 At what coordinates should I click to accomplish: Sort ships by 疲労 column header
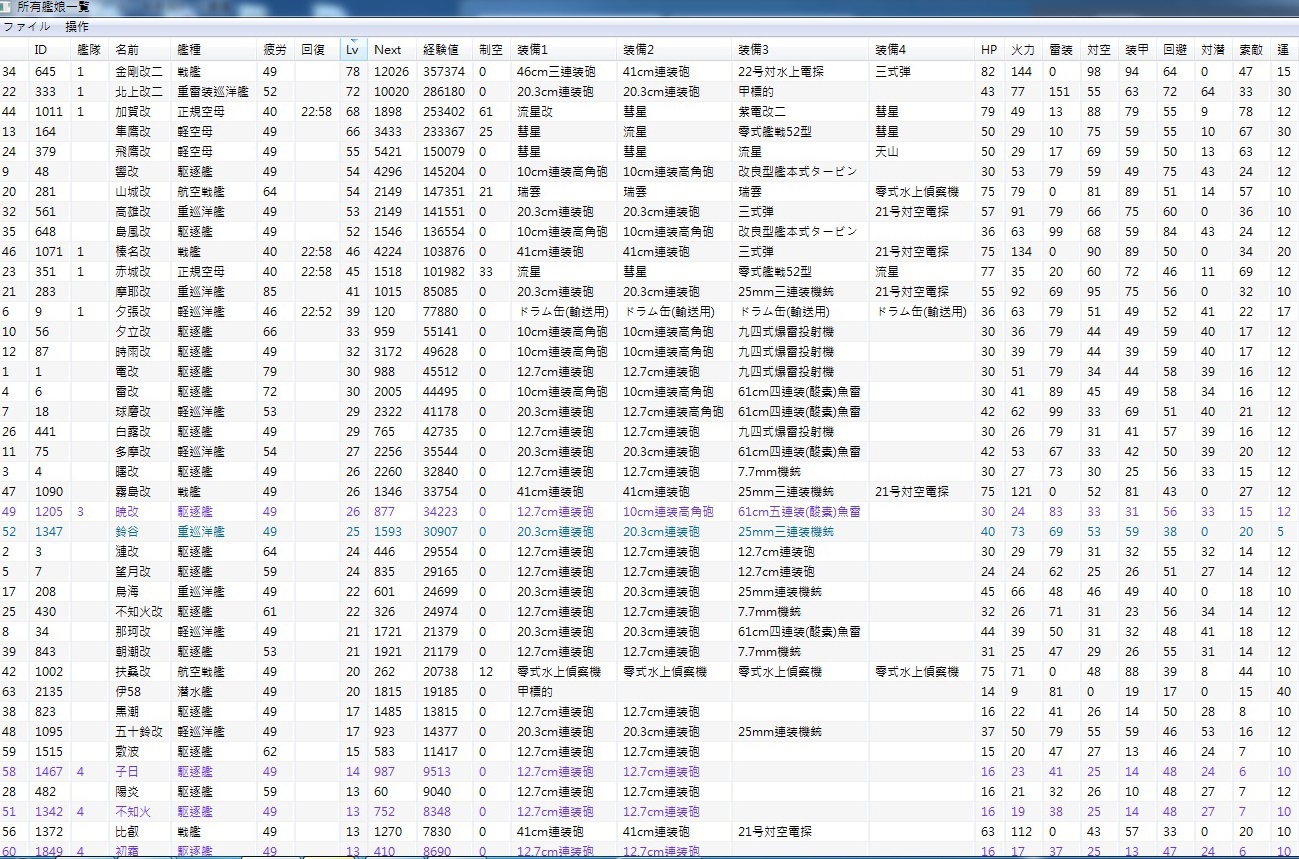274,50
